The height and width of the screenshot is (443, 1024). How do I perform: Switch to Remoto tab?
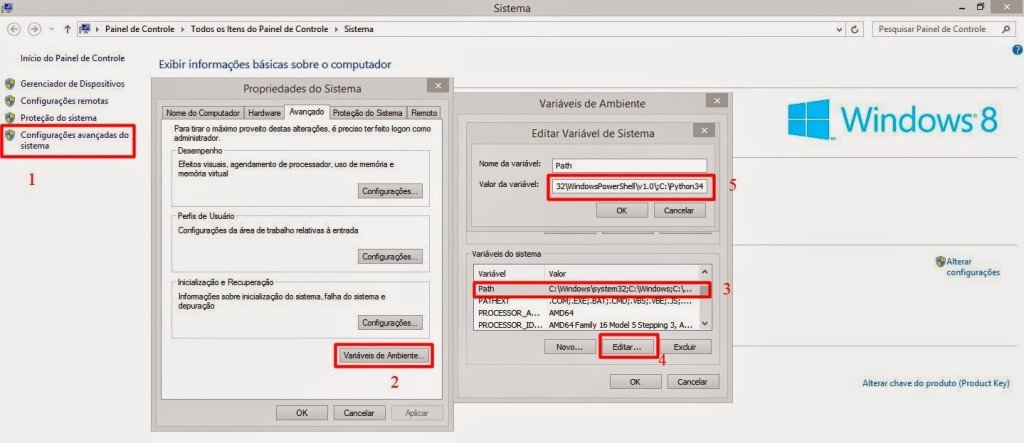coord(424,112)
